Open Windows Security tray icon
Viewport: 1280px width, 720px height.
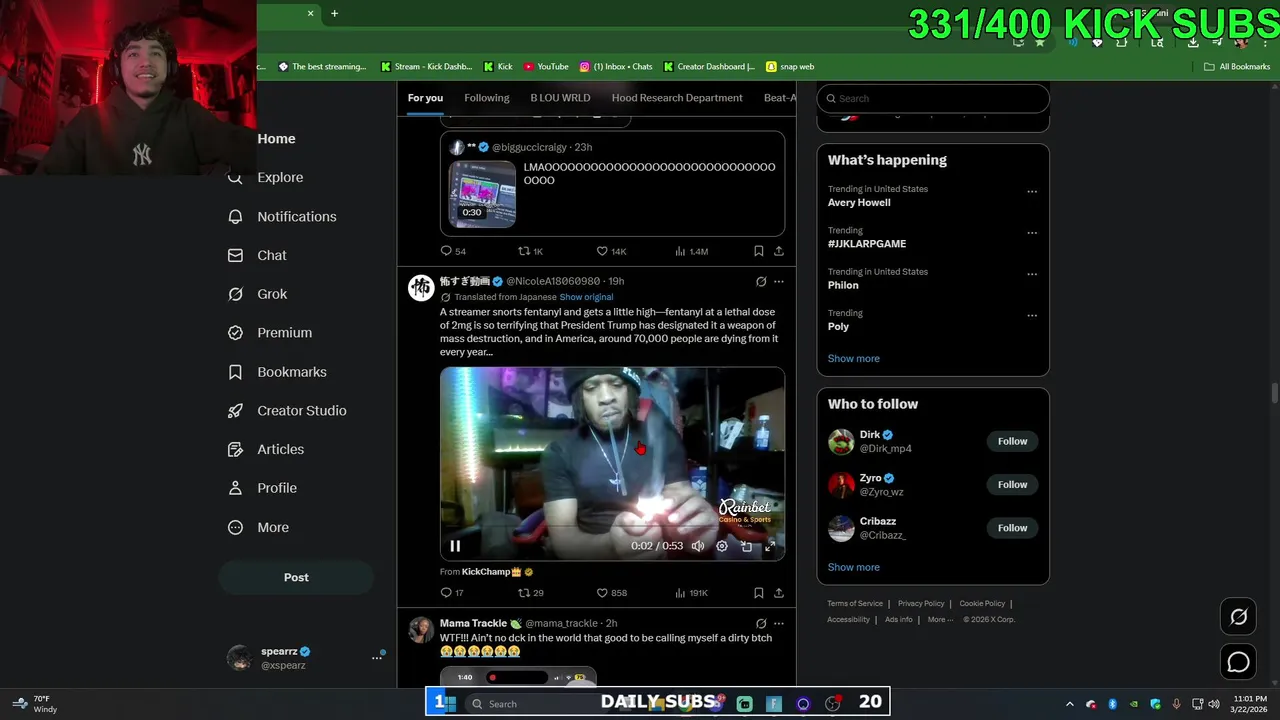click(1155, 704)
